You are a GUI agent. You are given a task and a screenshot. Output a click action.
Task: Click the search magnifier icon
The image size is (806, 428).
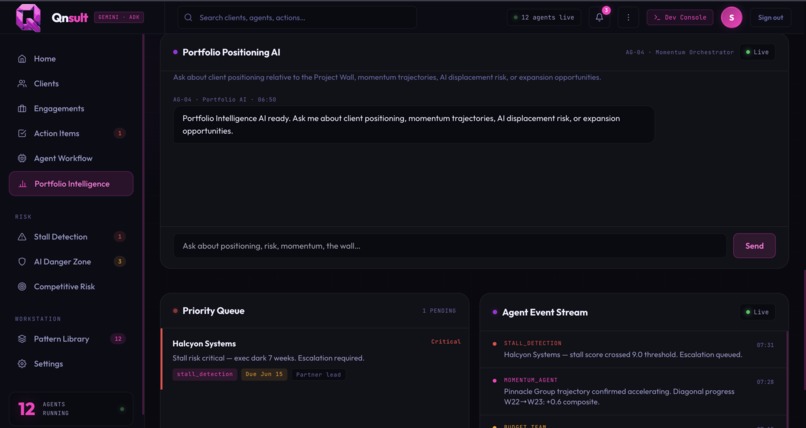(188, 17)
